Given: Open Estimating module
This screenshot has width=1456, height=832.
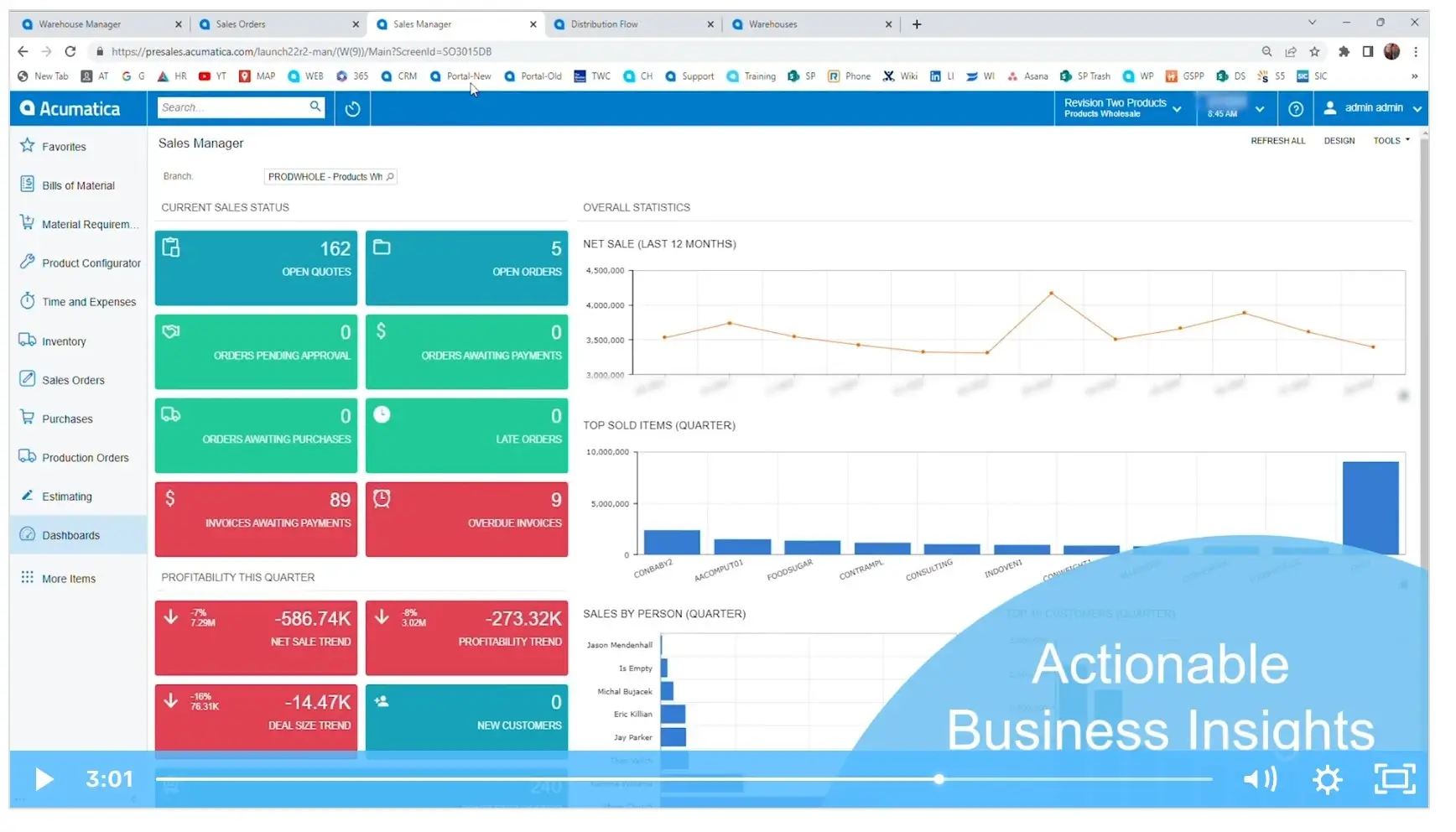Looking at the screenshot, I should point(66,497).
